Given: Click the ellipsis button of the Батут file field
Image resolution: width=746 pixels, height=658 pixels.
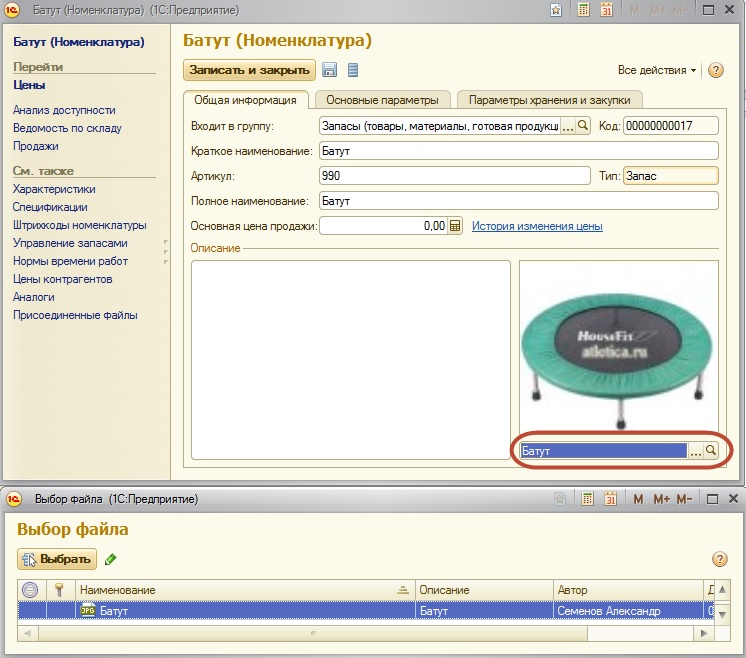Looking at the screenshot, I should tap(695, 451).
